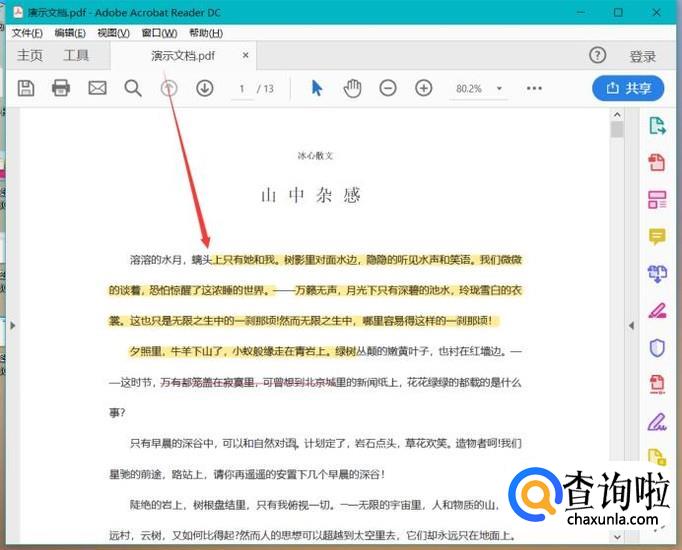Zoom in with the plus icon

tap(424, 88)
